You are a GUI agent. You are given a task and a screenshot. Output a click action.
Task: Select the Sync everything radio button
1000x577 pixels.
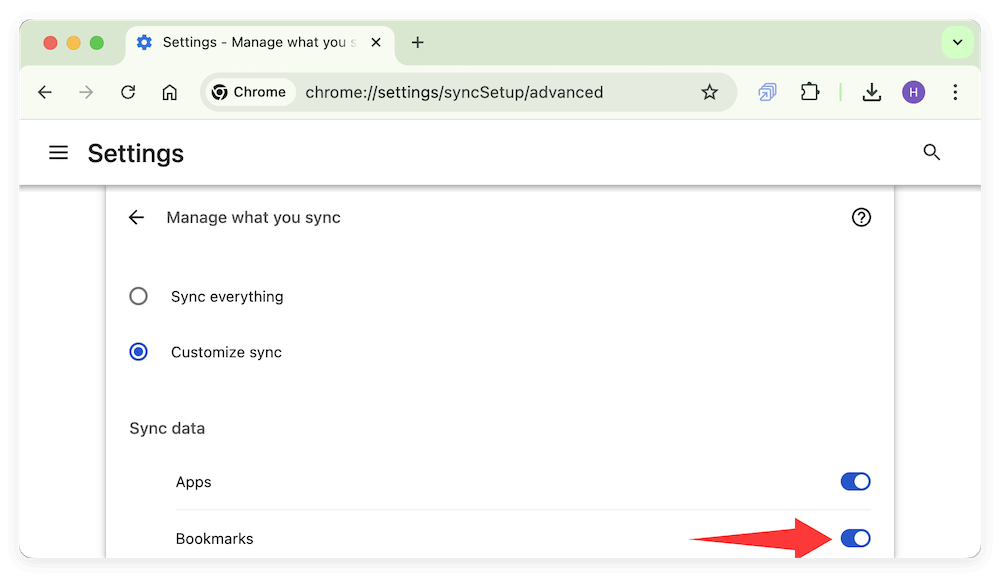pos(138,296)
